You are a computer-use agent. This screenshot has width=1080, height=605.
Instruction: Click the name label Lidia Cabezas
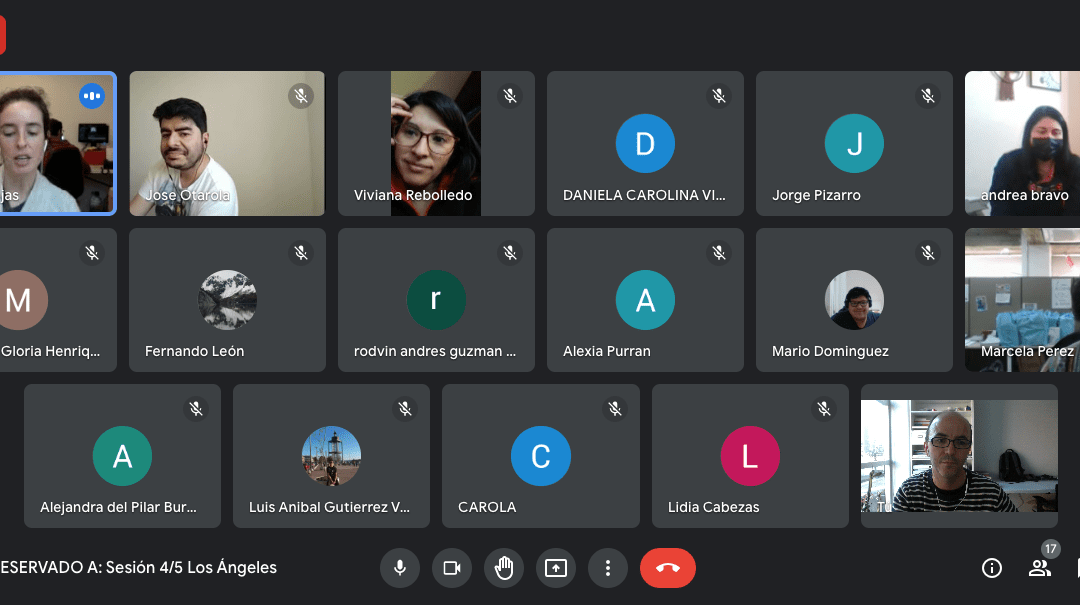[714, 507]
